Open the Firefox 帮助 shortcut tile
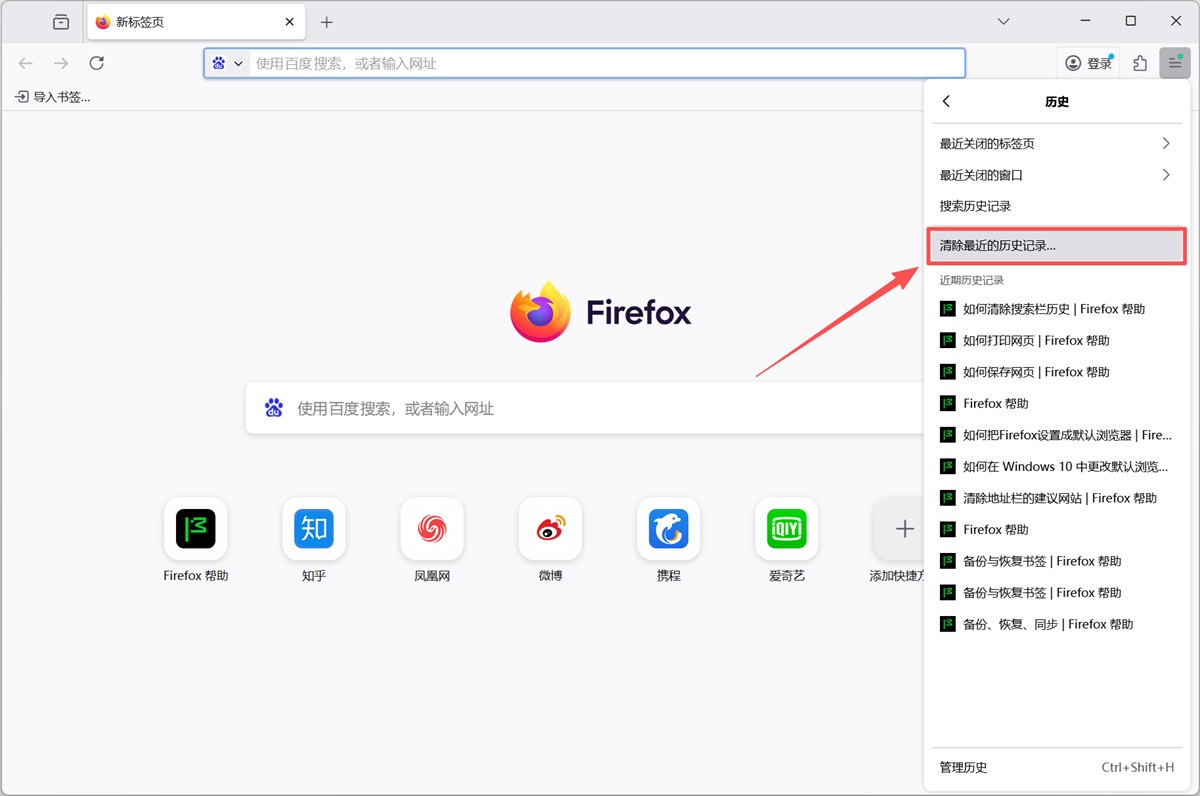The width and height of the screenshot is (1200, 796). 196,529
